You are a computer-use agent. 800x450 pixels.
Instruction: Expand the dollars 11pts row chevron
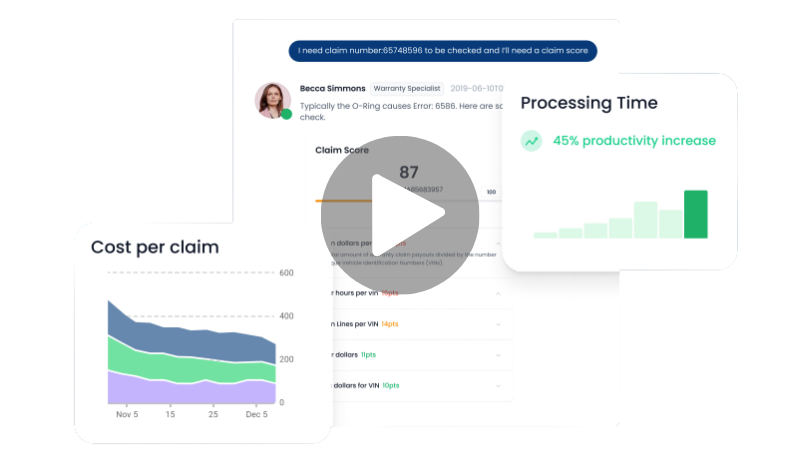[498, 355]
